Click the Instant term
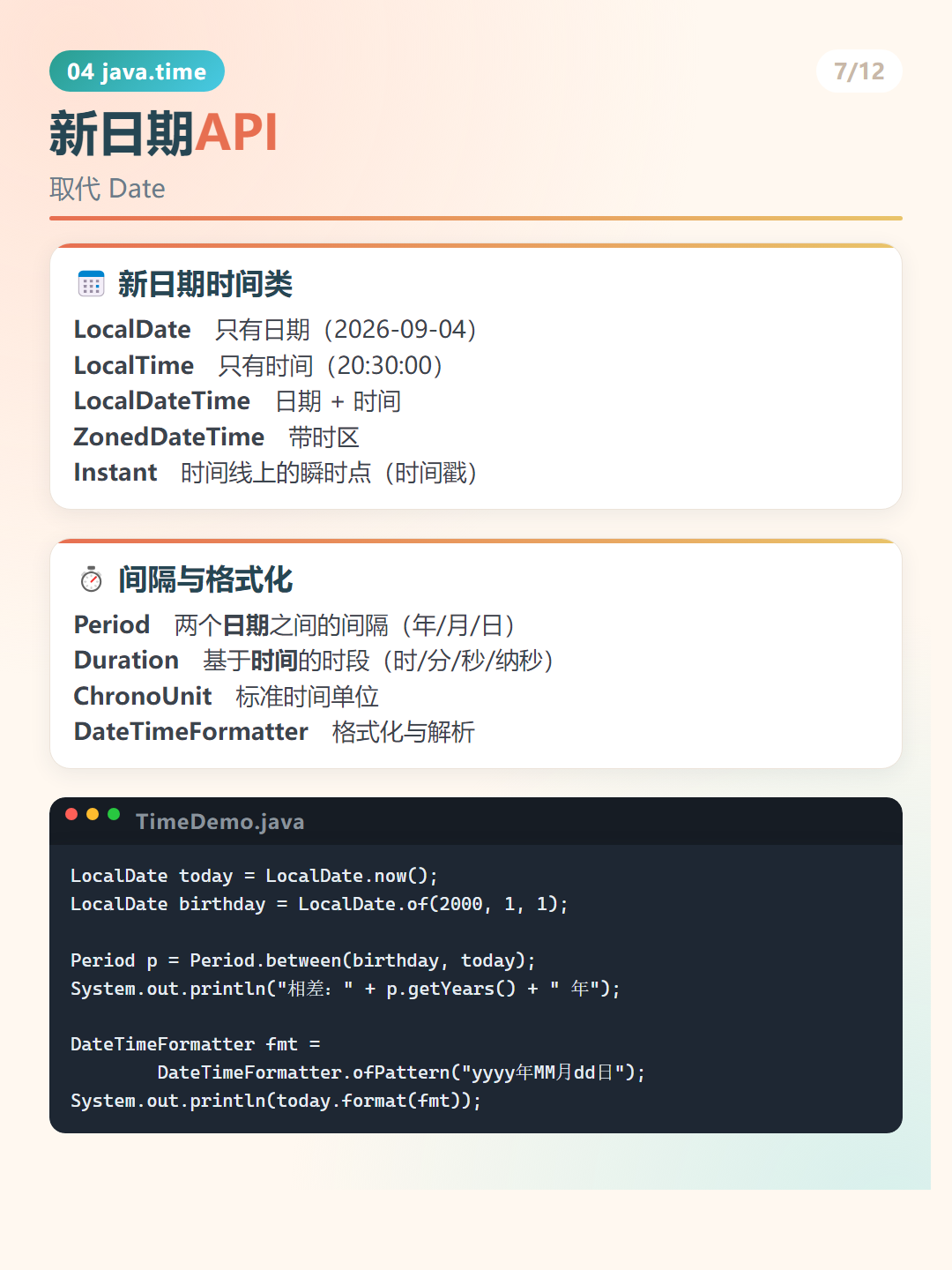This screenshot has height=1270, width=952. pos(115,473)
